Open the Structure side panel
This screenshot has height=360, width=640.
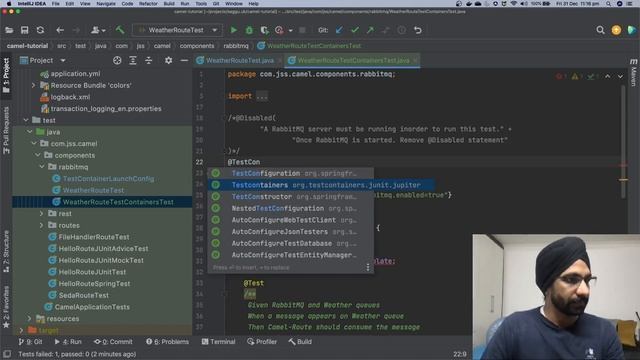[6, 252]
